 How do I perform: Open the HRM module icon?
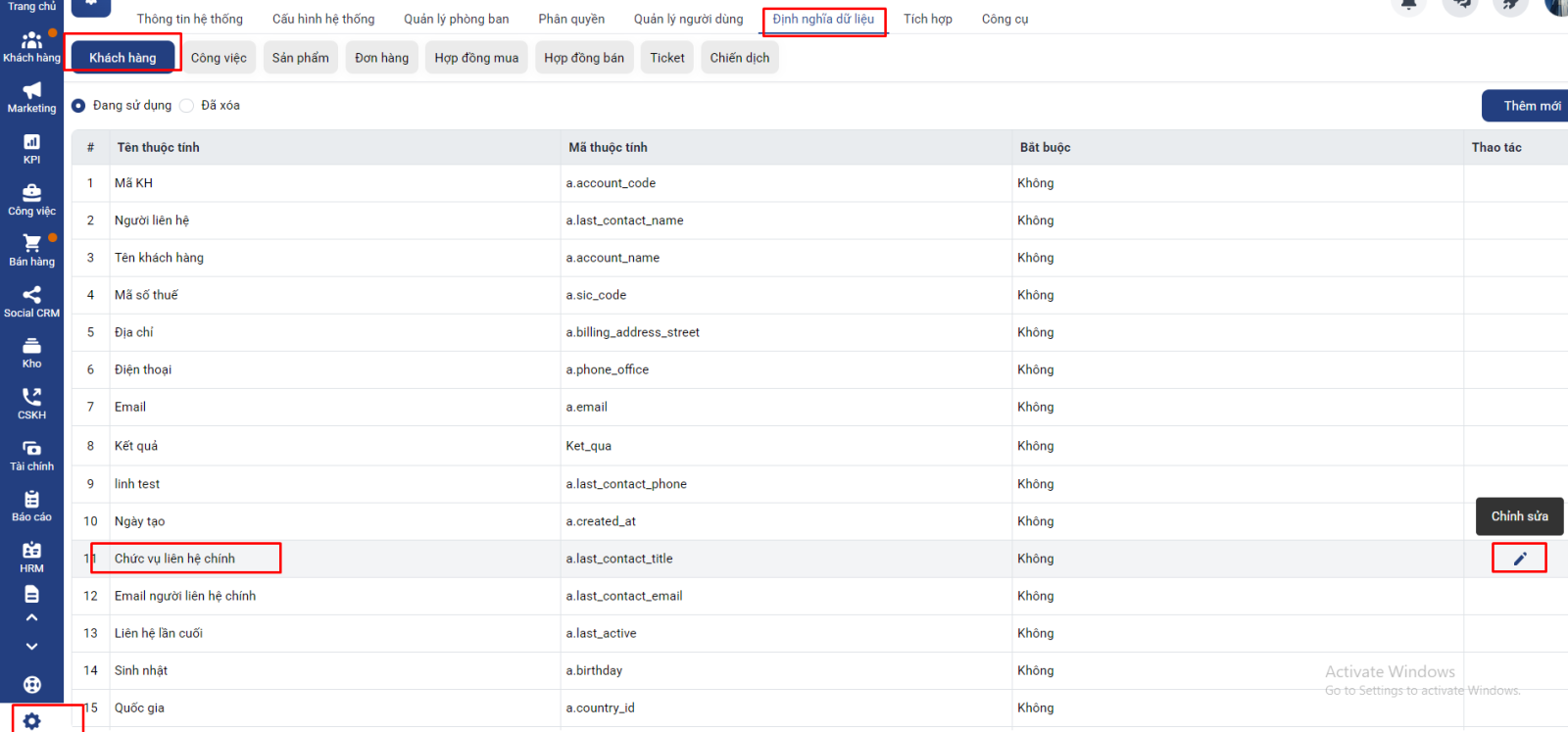click(x=31, y=551)
